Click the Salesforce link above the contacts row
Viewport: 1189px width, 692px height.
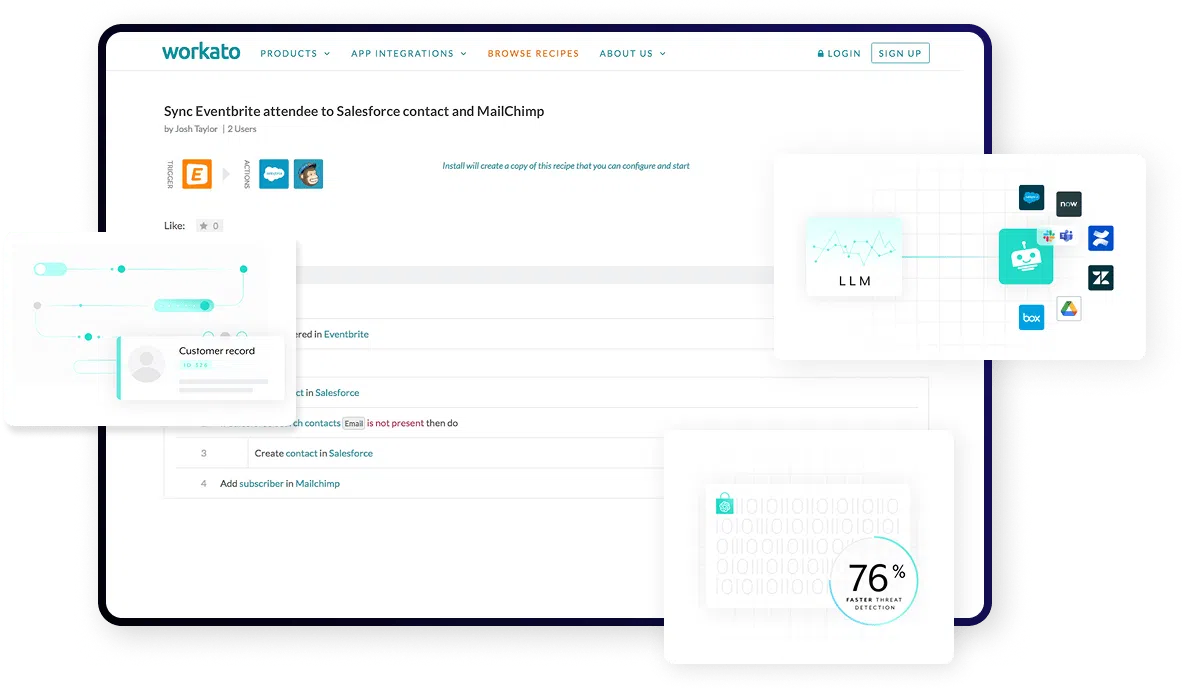point(337,393)
